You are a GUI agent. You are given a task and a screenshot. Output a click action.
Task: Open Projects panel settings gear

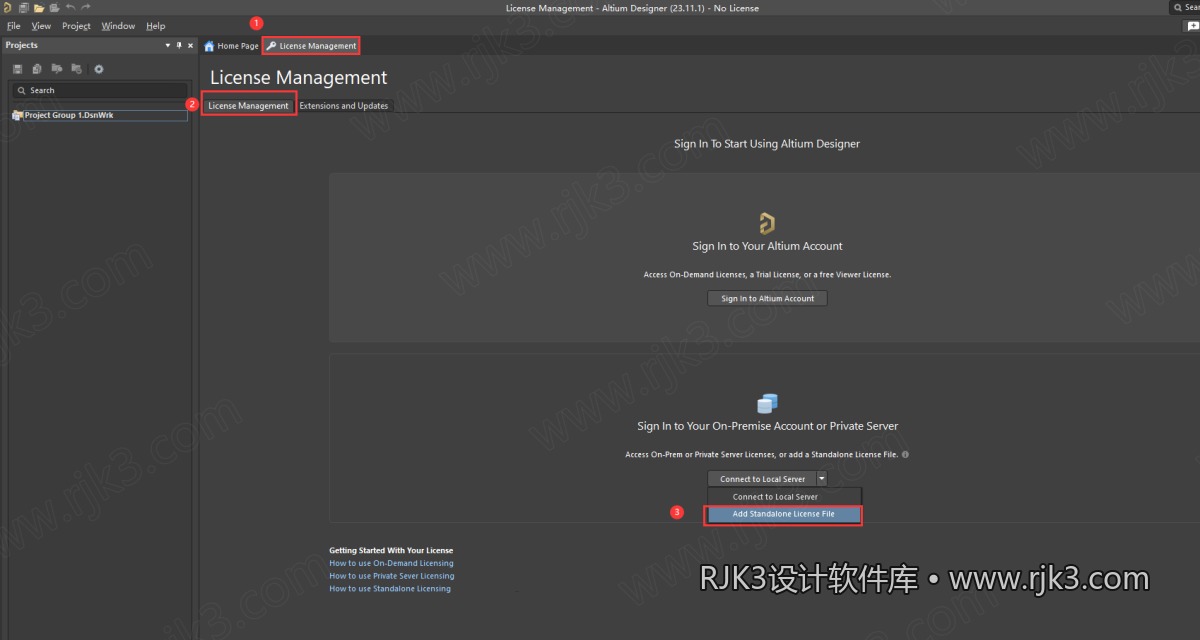[x=99, y=69]
